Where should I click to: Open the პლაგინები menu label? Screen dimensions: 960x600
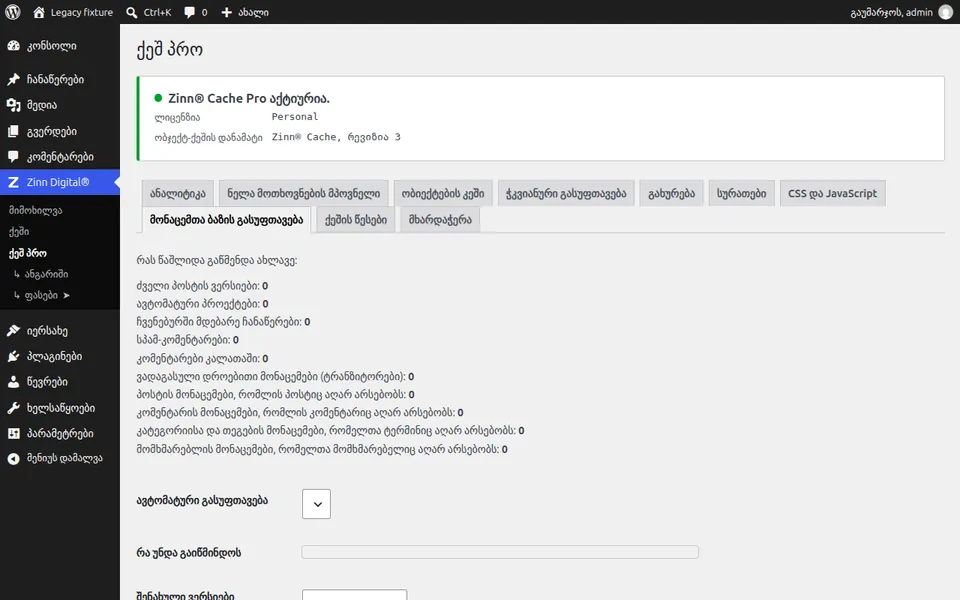54,356
